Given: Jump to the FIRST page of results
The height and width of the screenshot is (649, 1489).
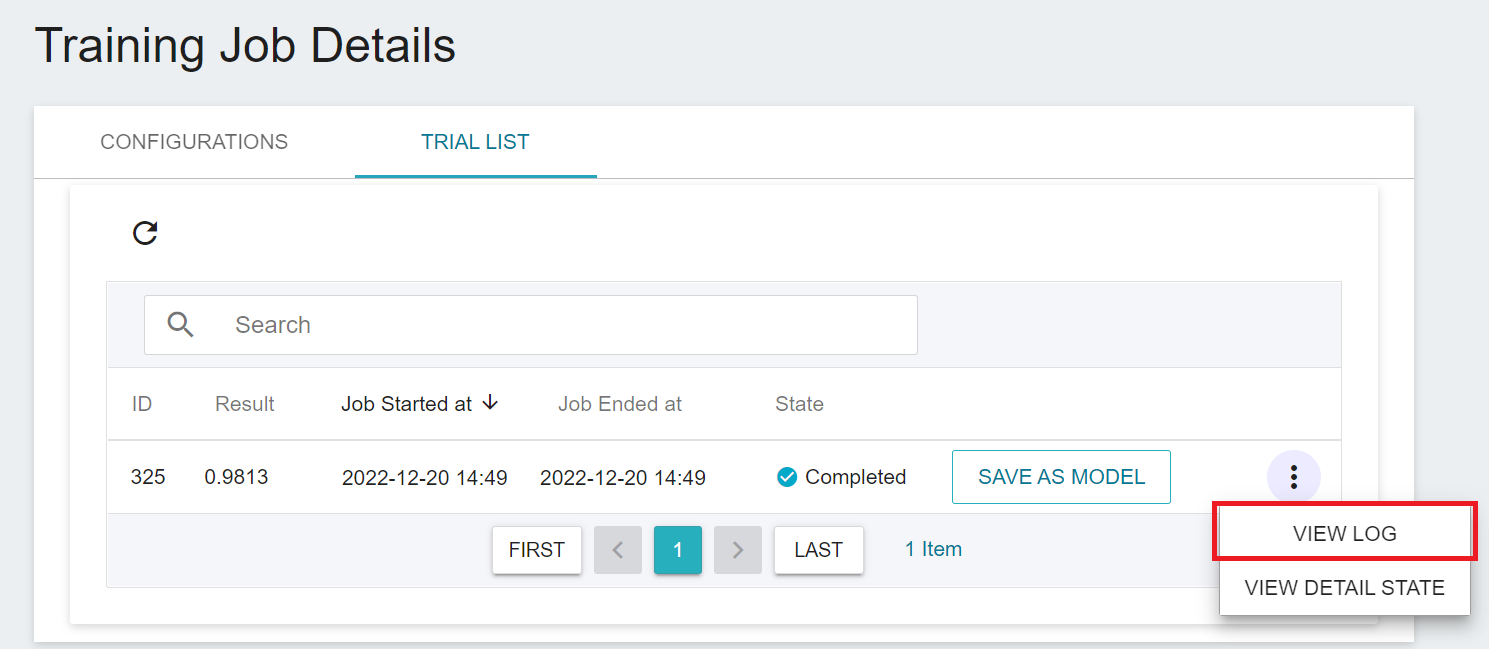Looking at the screenshot, I should [x=537, y=550].
